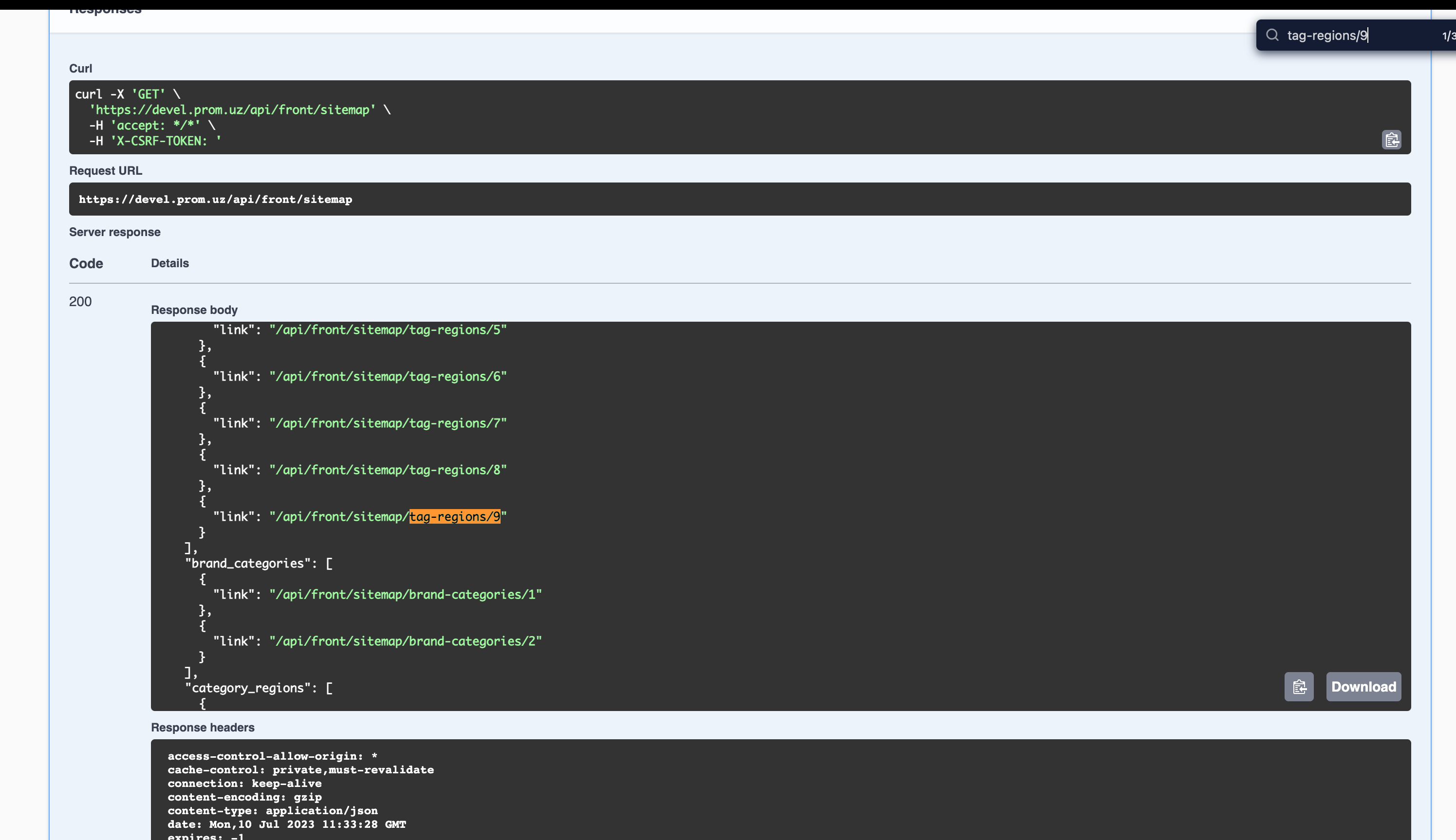Image resolution: width=1456 pixels, height=840 pixels.
Task: Click the magnifier icon in find bar
Action: (1272, 35)
